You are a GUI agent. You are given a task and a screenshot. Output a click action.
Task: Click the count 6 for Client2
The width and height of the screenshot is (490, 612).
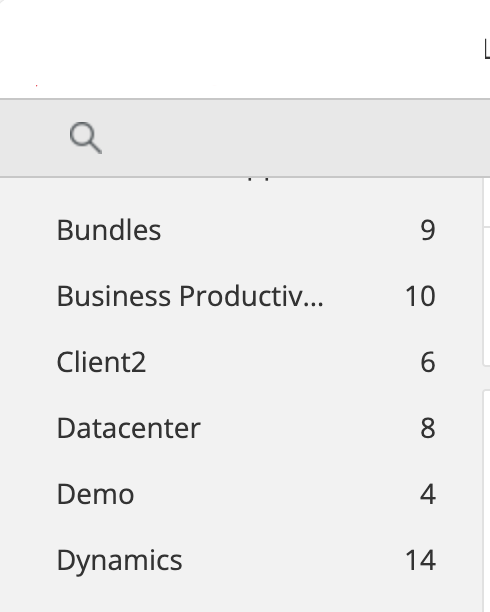[428, 362]
